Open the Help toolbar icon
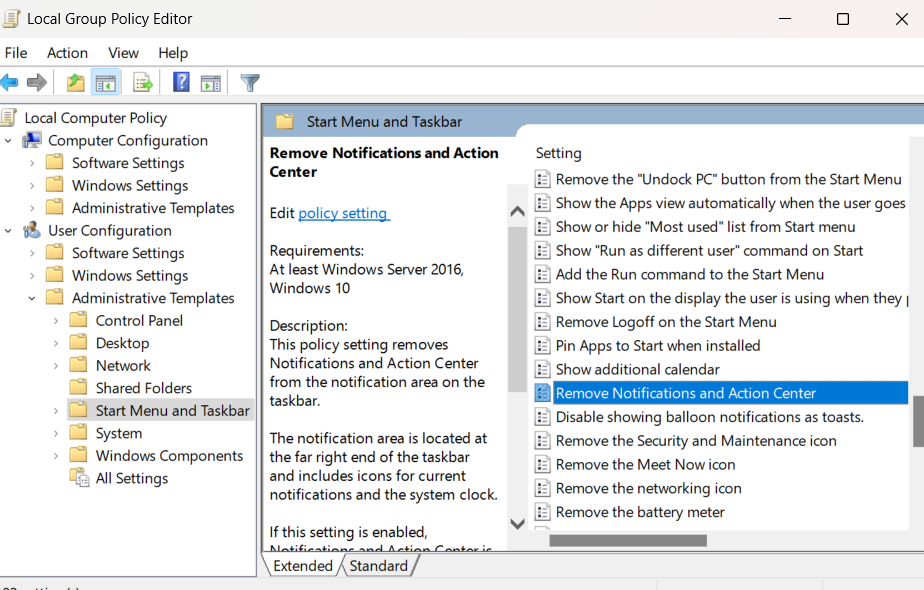 click(x=181, y=82)
